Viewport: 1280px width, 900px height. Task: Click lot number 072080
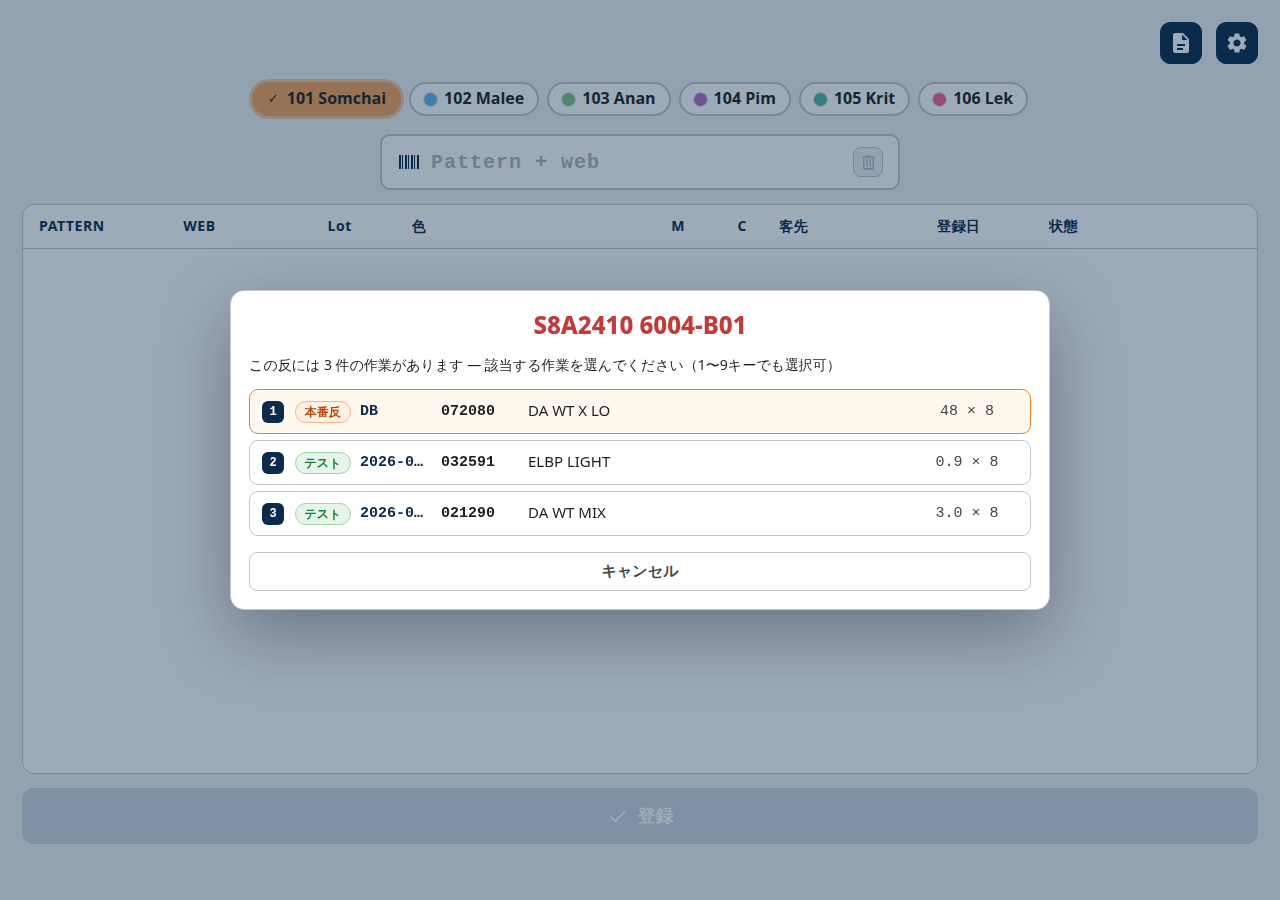(x=468, y=411)
